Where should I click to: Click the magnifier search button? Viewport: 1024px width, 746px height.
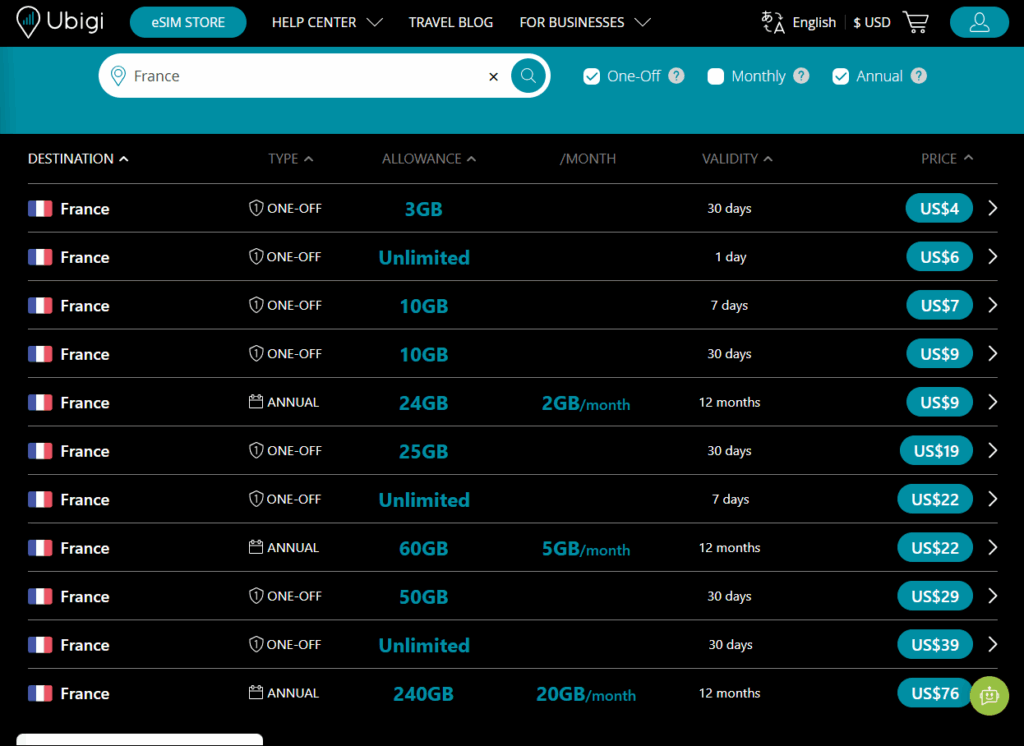[x=528, y=76]
